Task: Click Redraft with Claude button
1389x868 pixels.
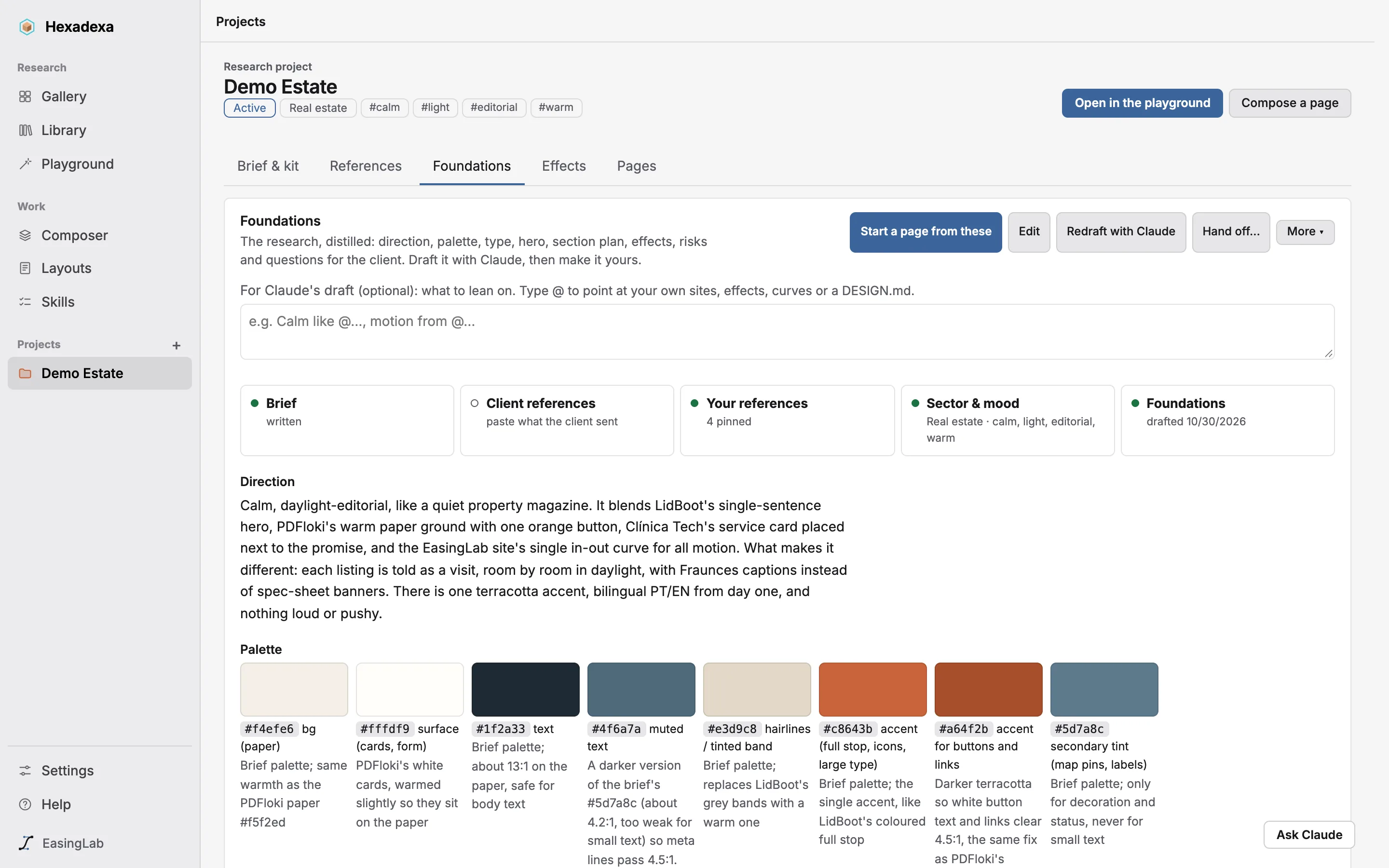Action: tap(1120, 232)
